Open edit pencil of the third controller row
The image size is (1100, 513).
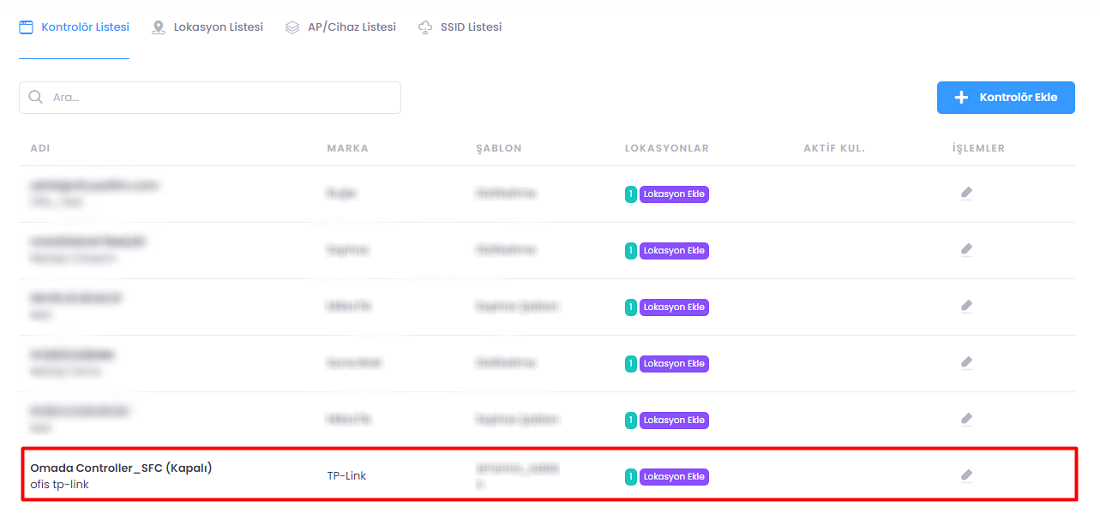[966, 306]
